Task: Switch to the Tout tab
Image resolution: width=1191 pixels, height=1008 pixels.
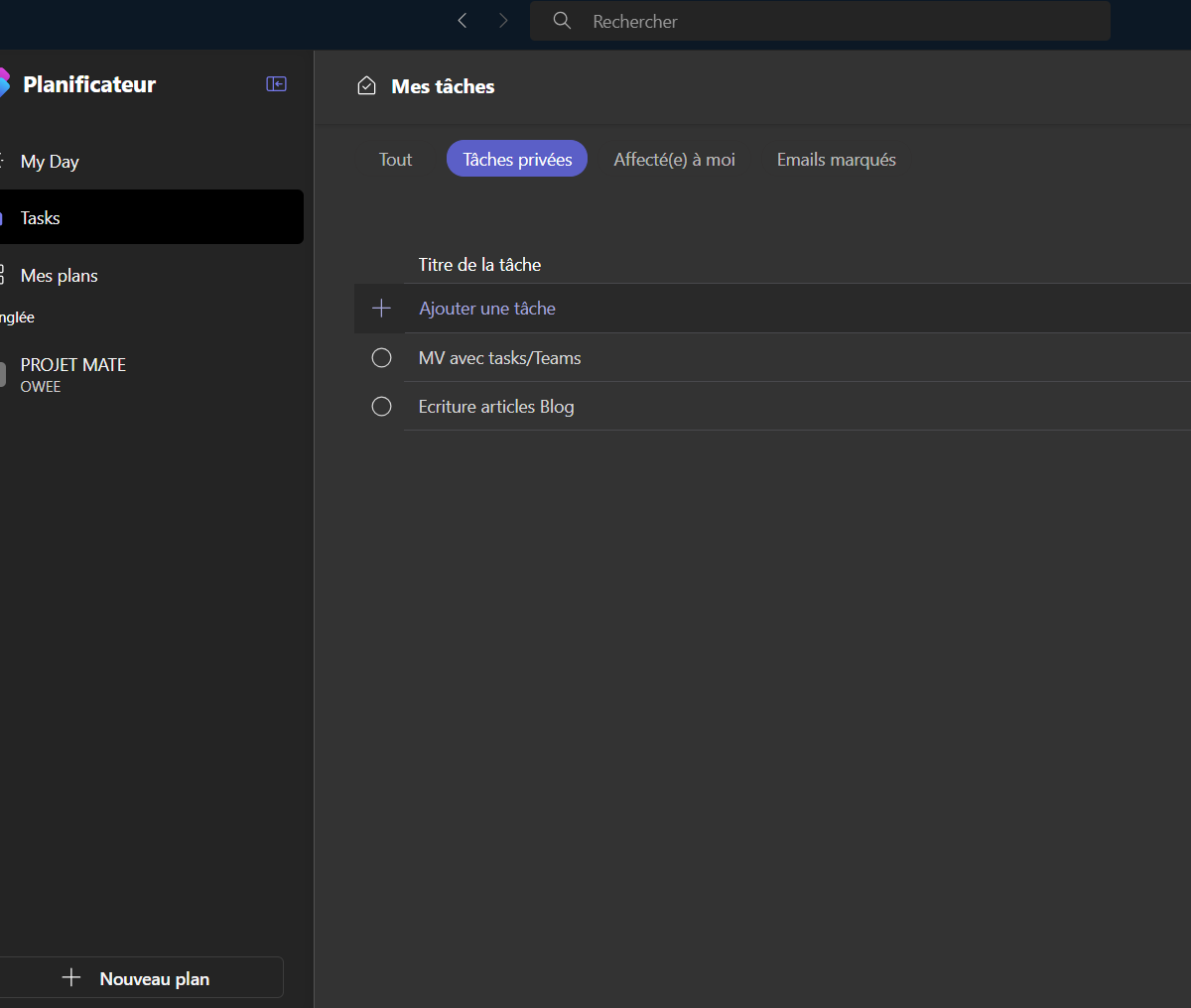Action: point(395,160)
